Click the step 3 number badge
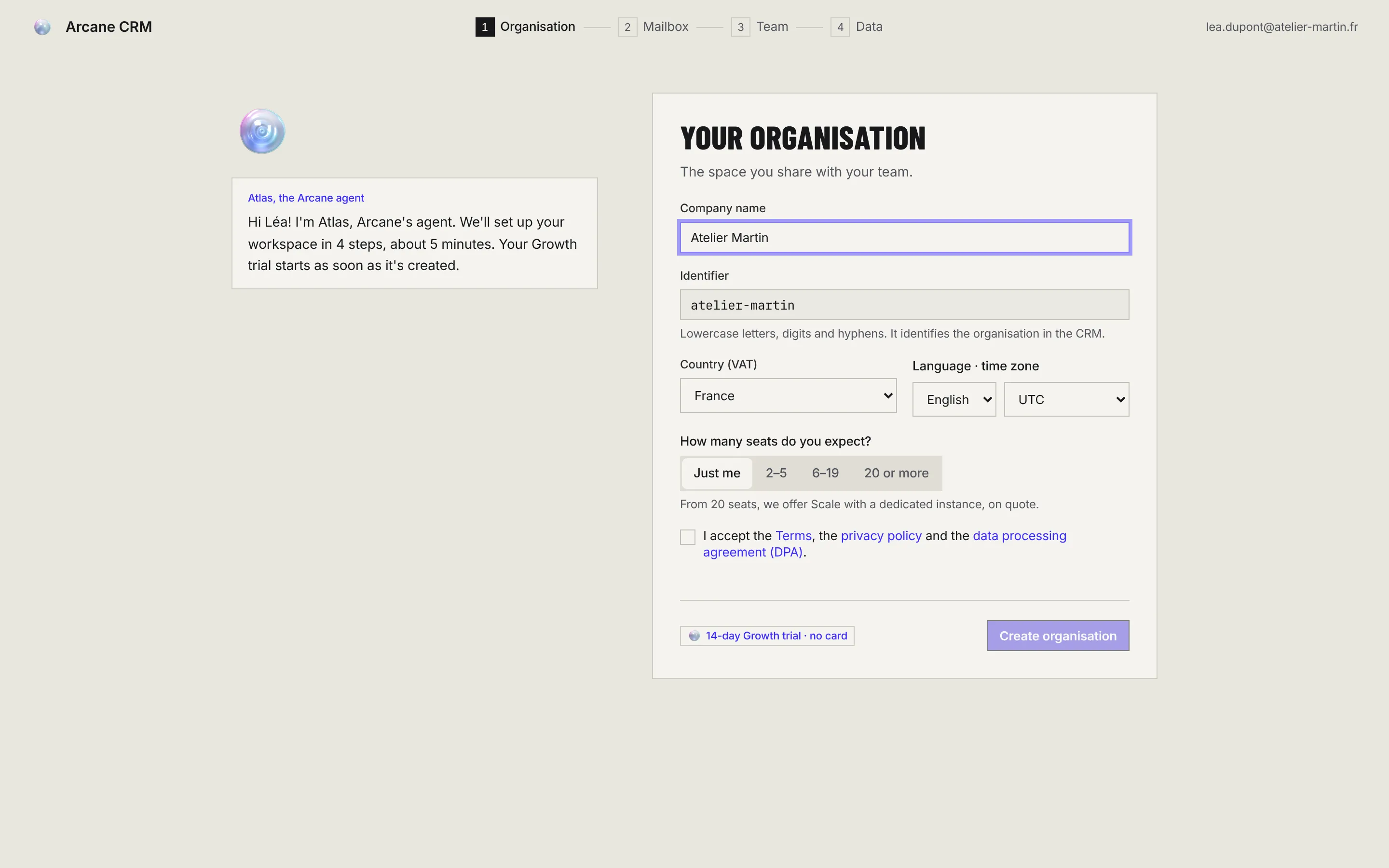1389x868 pixels. click(740, 27)
